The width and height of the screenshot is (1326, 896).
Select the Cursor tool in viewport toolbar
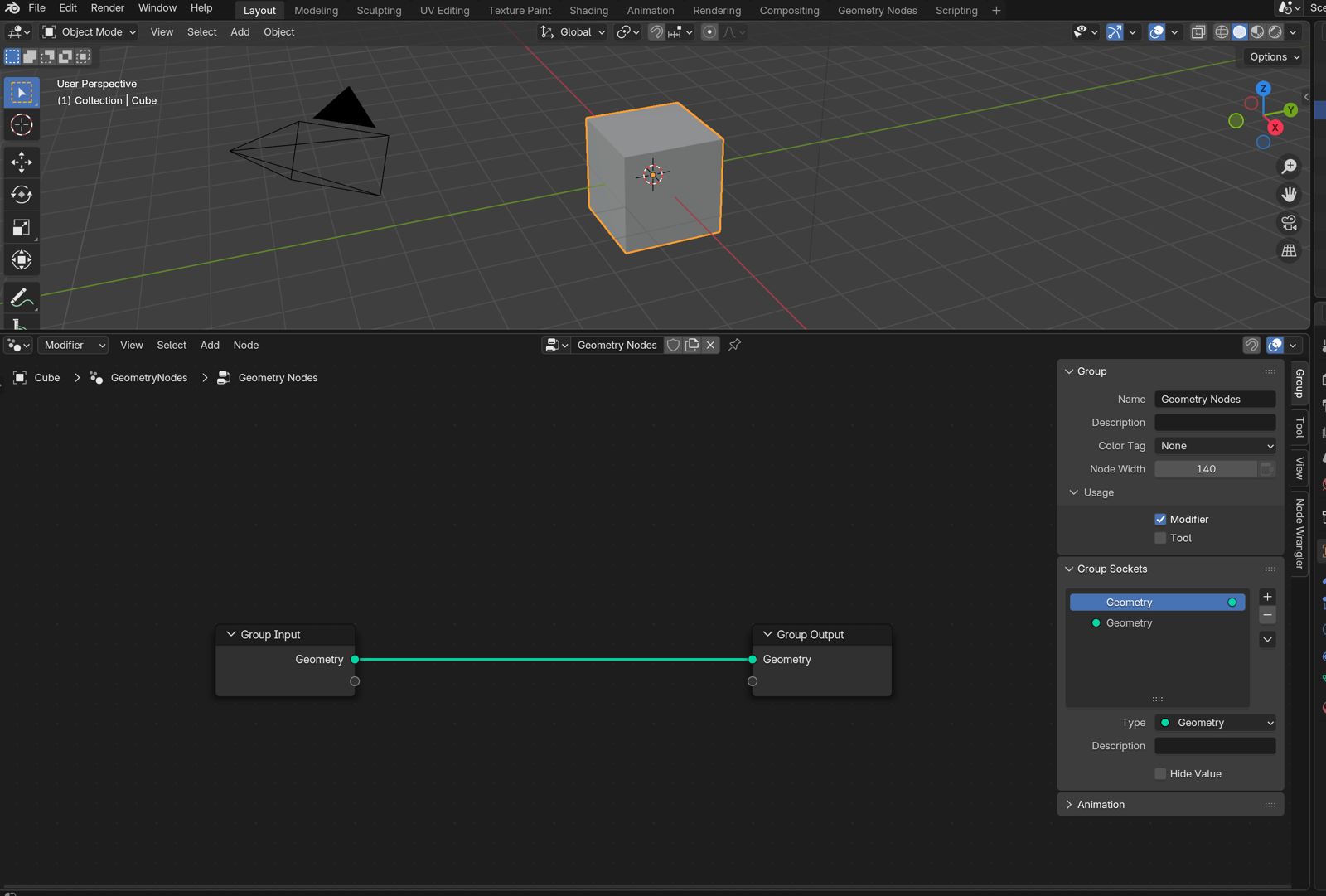click(22, 125)
